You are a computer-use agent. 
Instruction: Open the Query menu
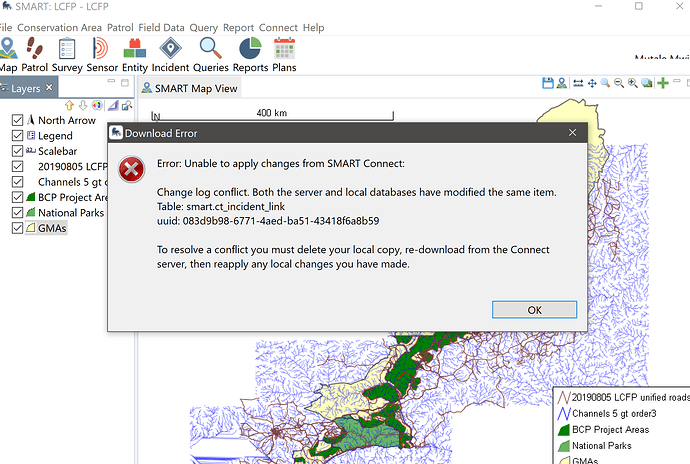(204, 27)
